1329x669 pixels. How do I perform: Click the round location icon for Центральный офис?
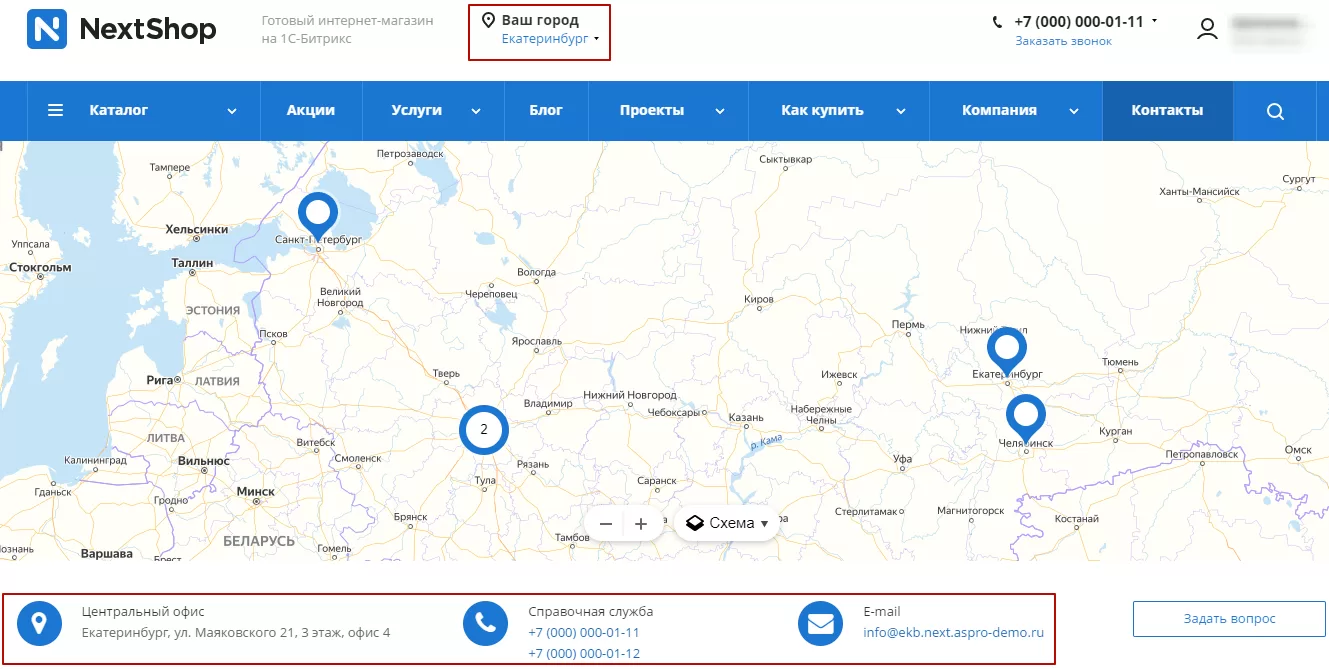[x=39, y=624]
